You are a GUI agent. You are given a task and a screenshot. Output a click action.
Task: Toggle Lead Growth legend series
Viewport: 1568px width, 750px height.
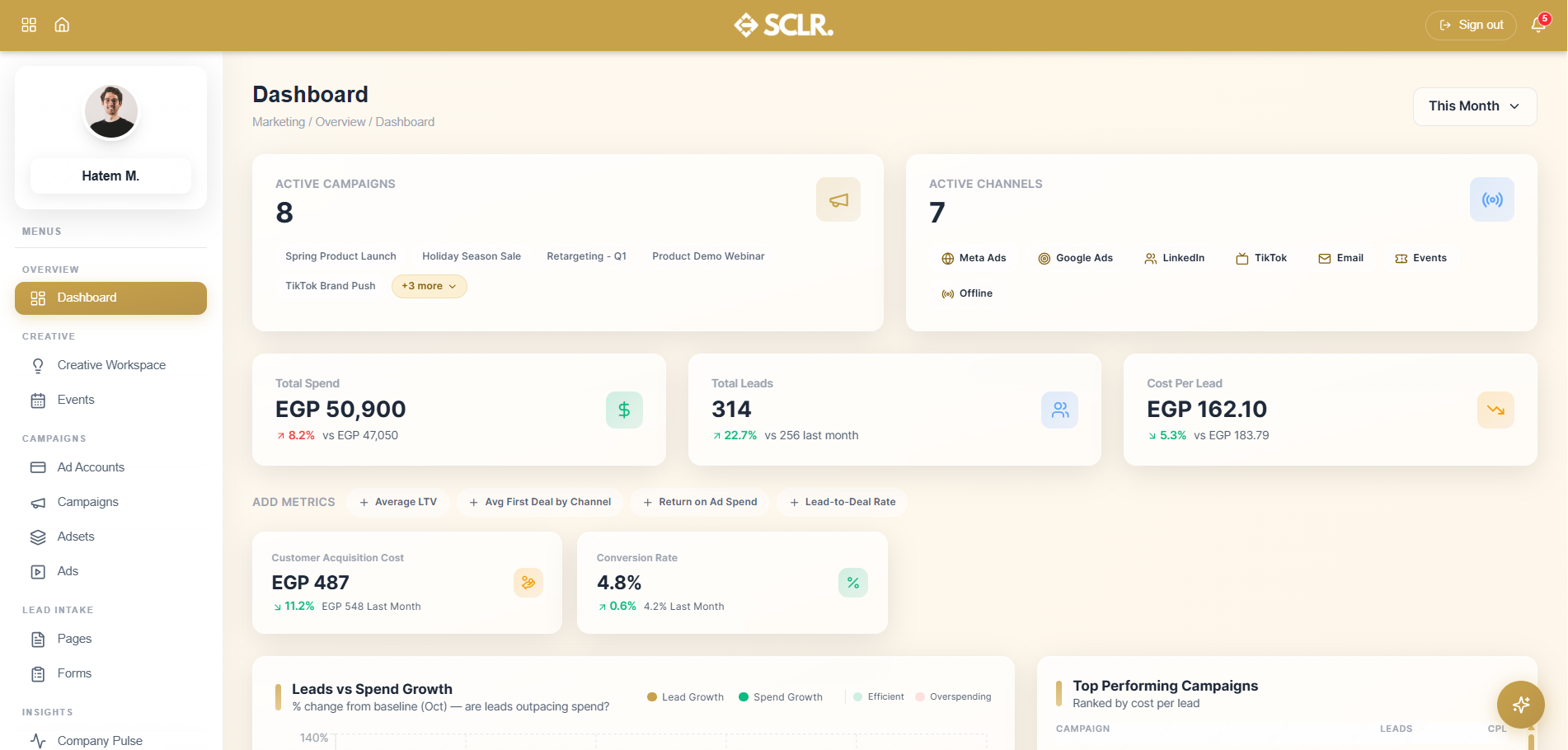click(x=685, y=697)
